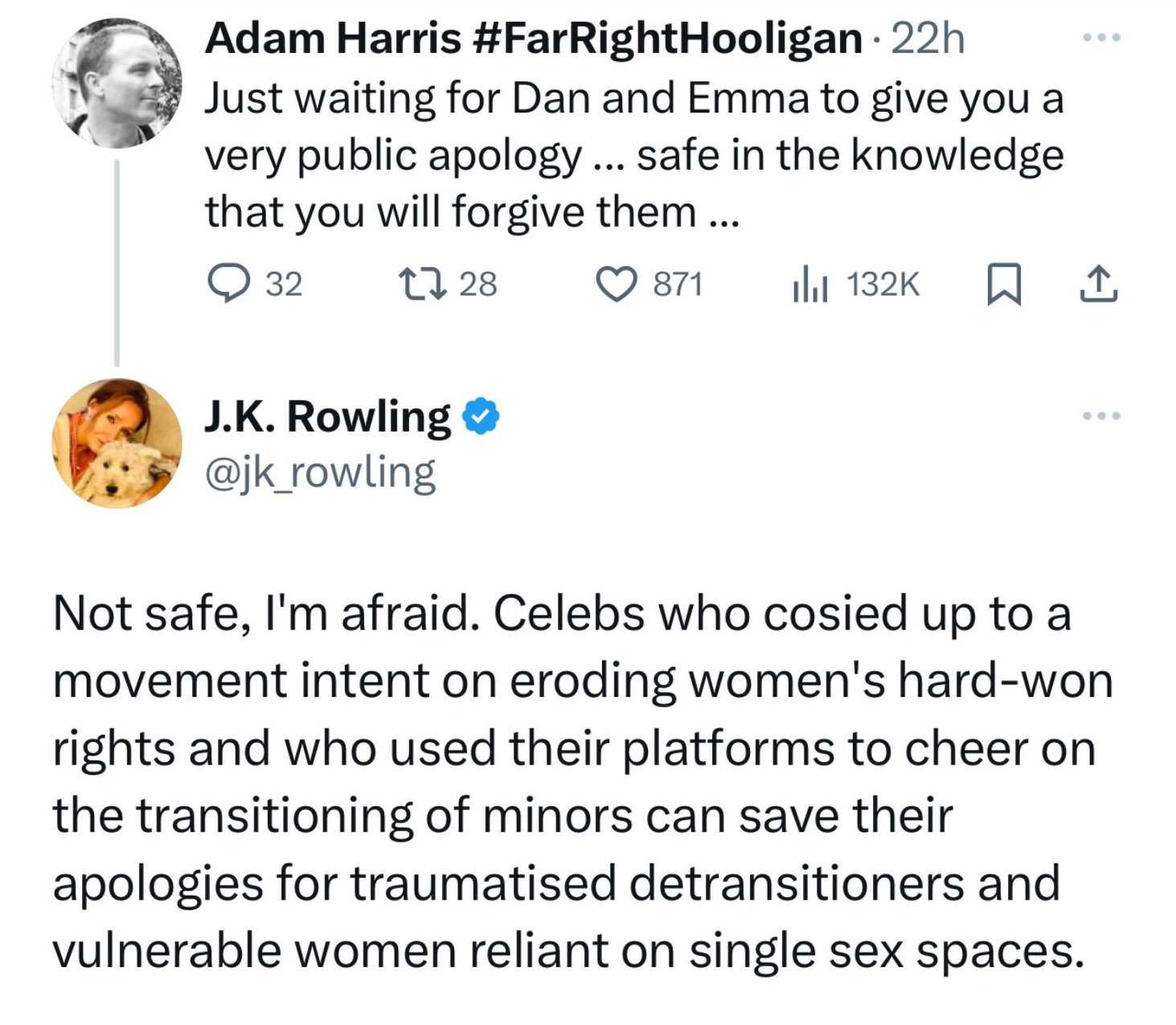Click the retweet arrows icon
Screen dimensions: 1176x1025
[424, 284]
